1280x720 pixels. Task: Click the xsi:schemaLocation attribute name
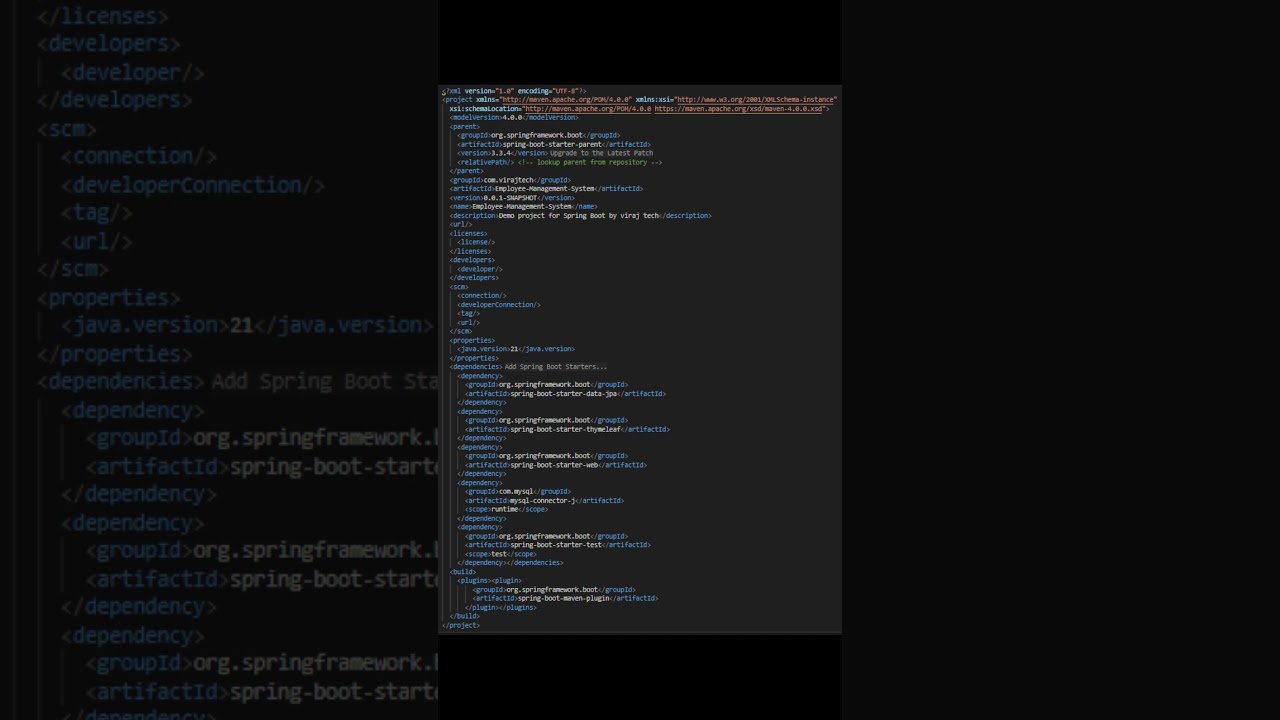tap(484, 109)
